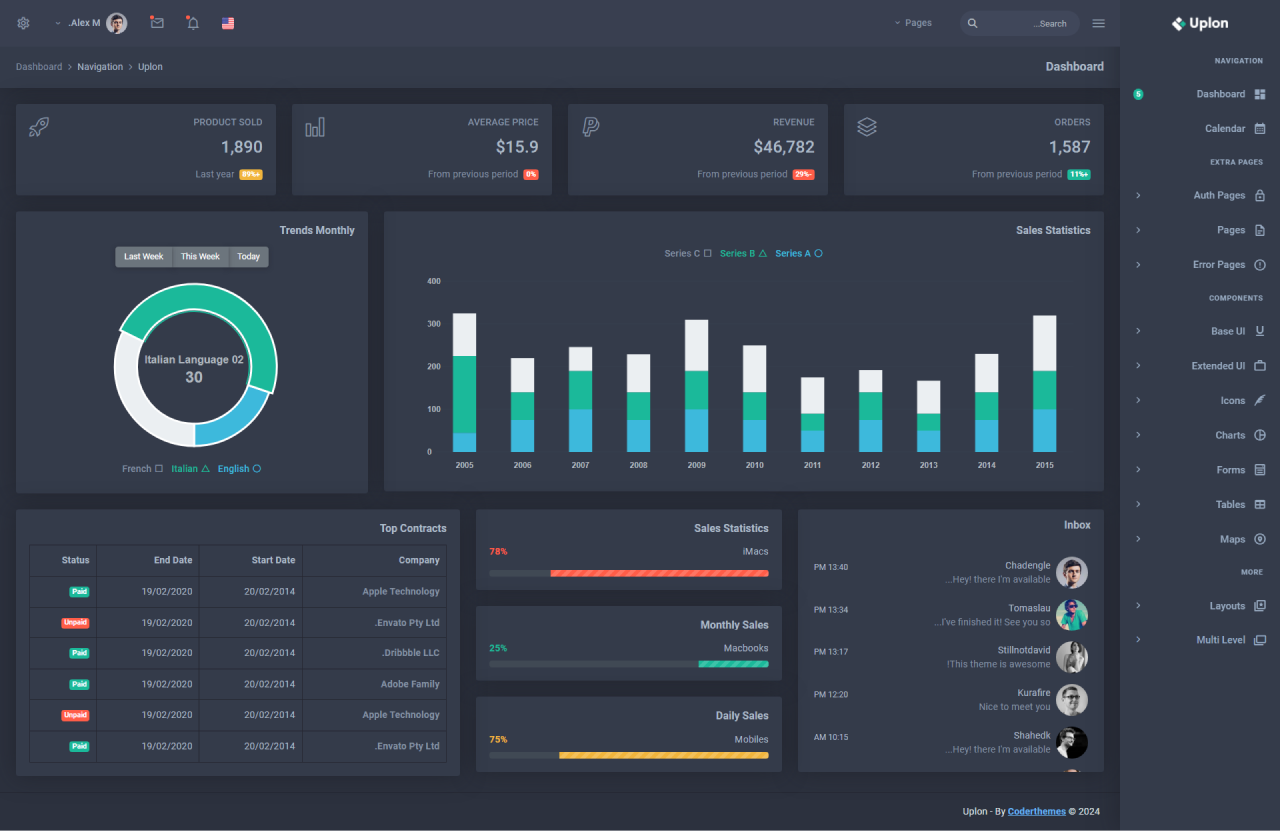Click the Auth Pages lock icon
1280x831 pixels.
point(1260,196)
